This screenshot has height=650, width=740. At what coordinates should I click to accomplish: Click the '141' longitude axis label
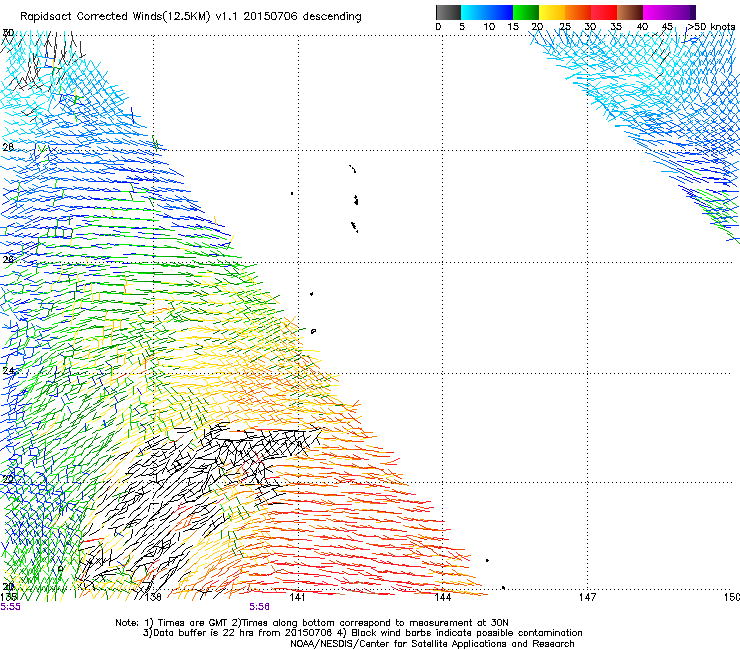pos(297,597)
